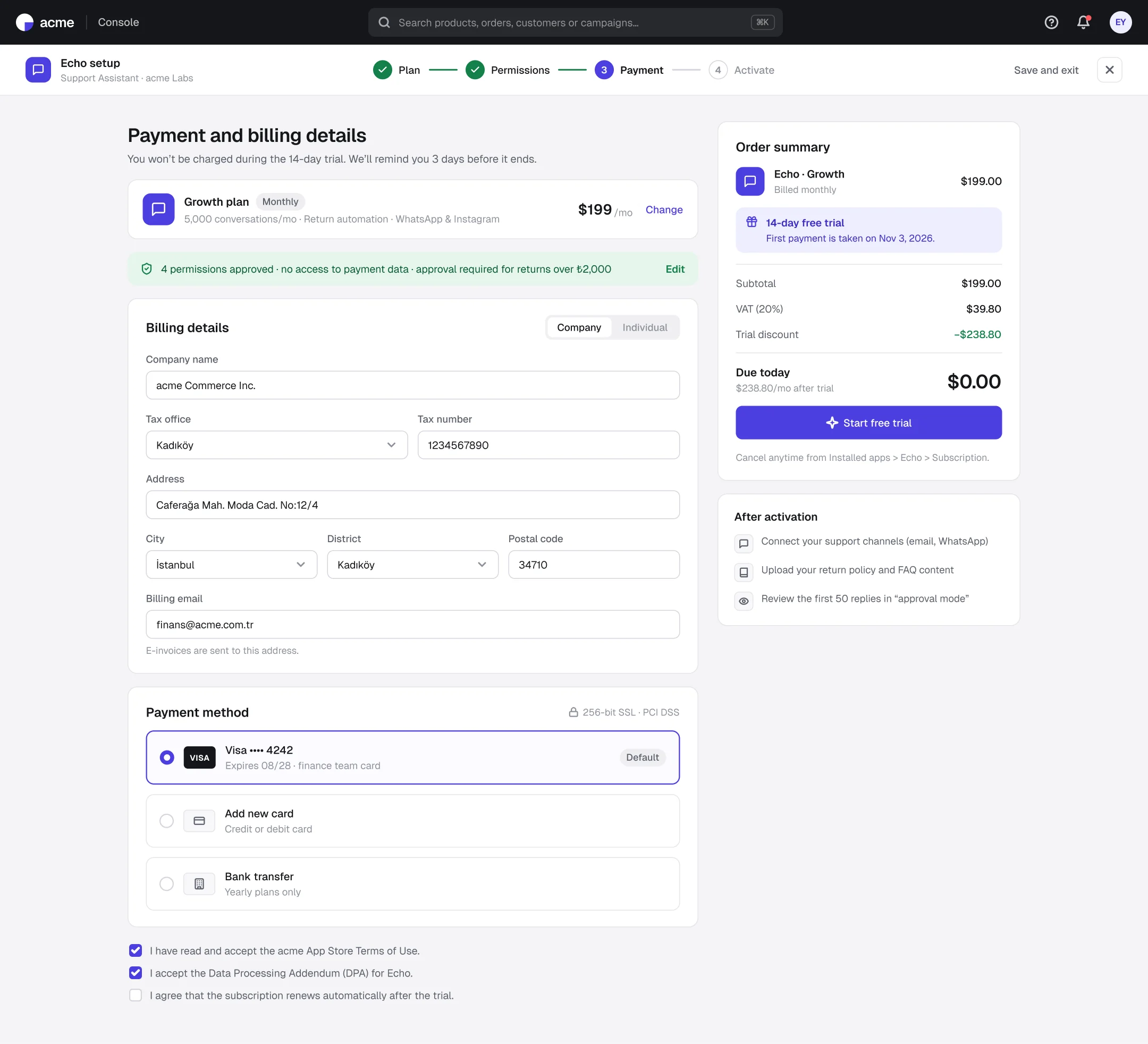Viewport: 1148px width, 1044px height.
Task: Click the Company name input field
Action: (412, 385)
